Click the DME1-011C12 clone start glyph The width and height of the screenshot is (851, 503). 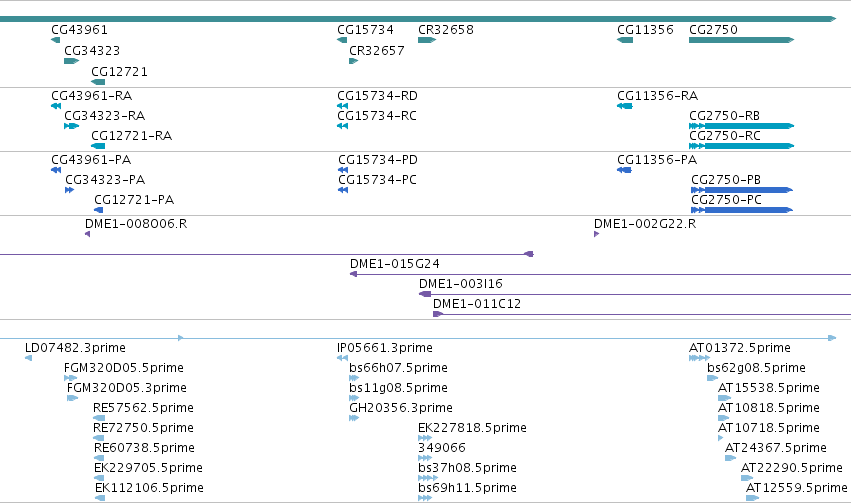[438, 314]
